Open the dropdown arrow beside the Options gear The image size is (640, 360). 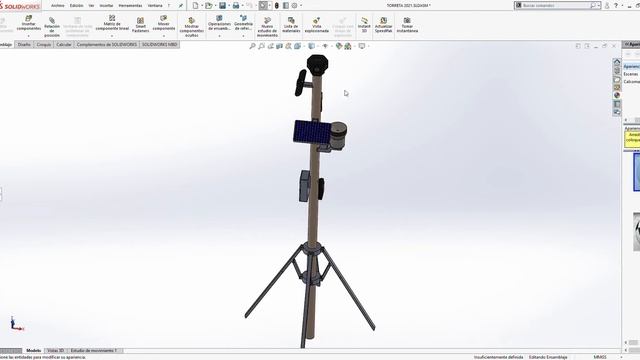pos(301,6)
